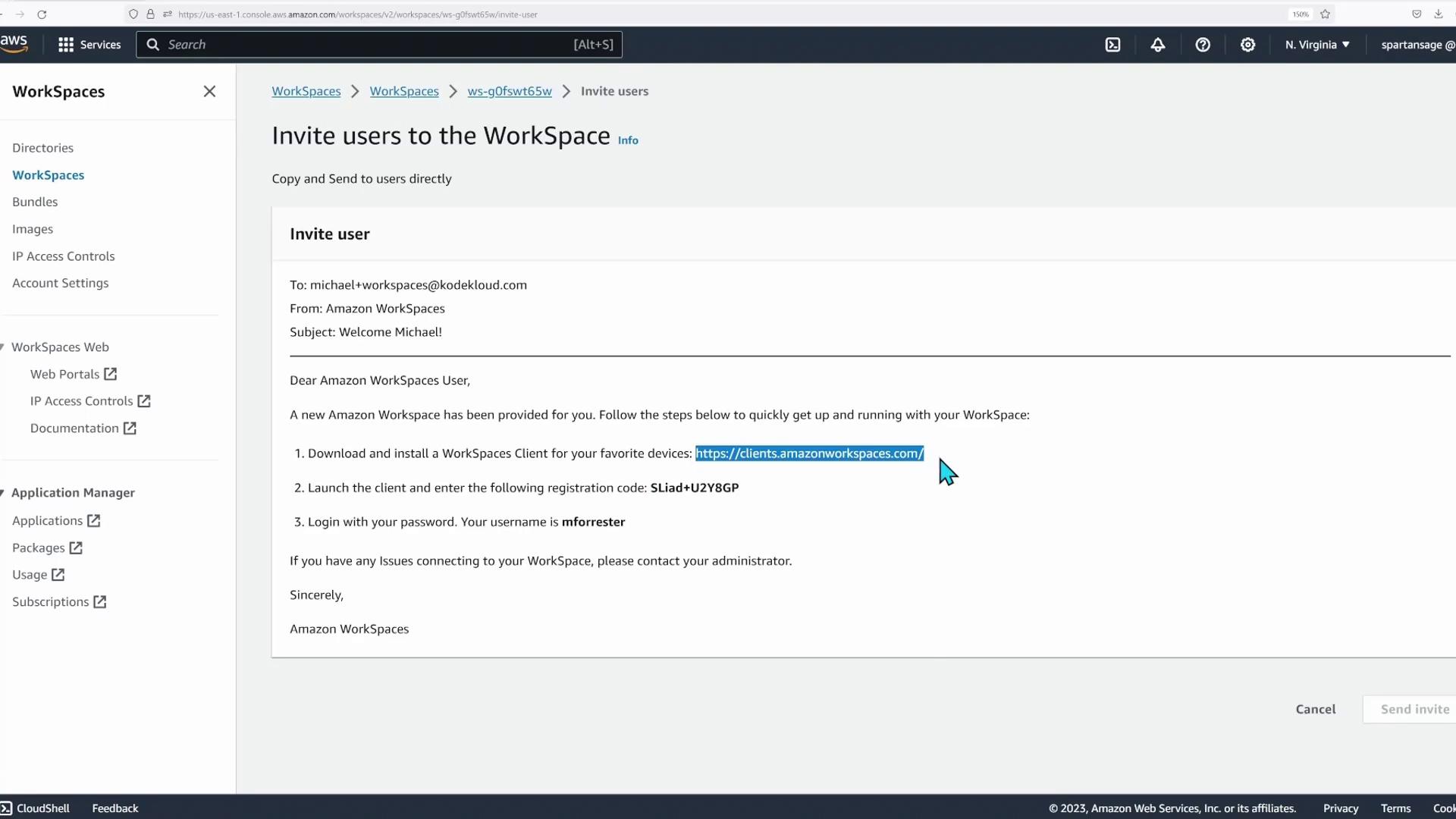Click the AWS logo home icon
The height and width of the screenshot is (819, 1456).
14,43
